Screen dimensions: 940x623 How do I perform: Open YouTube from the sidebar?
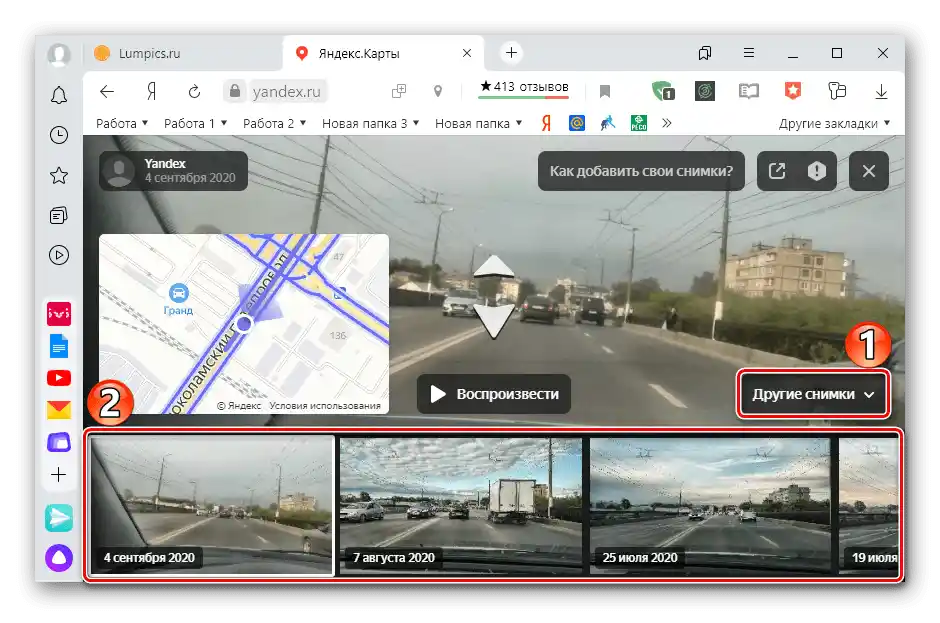tap(59, 378)
